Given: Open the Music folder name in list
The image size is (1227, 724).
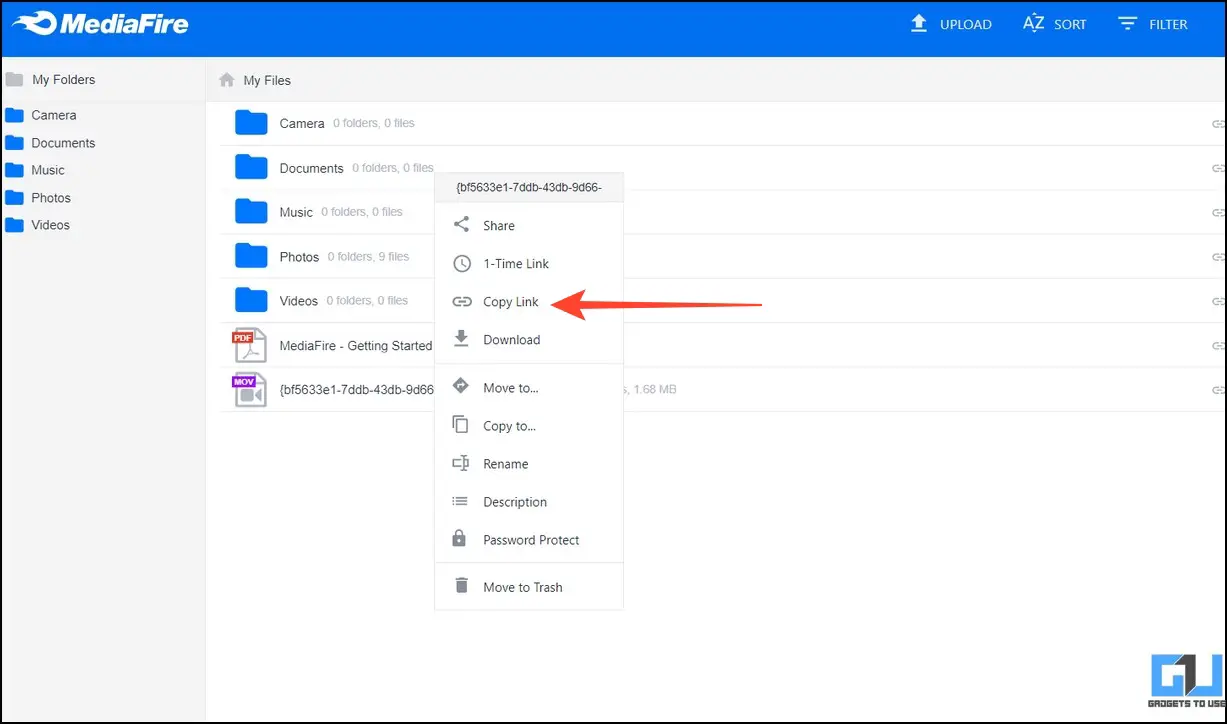Looking at the screenshot, I should pyautogui.click(x=296, y=212).
